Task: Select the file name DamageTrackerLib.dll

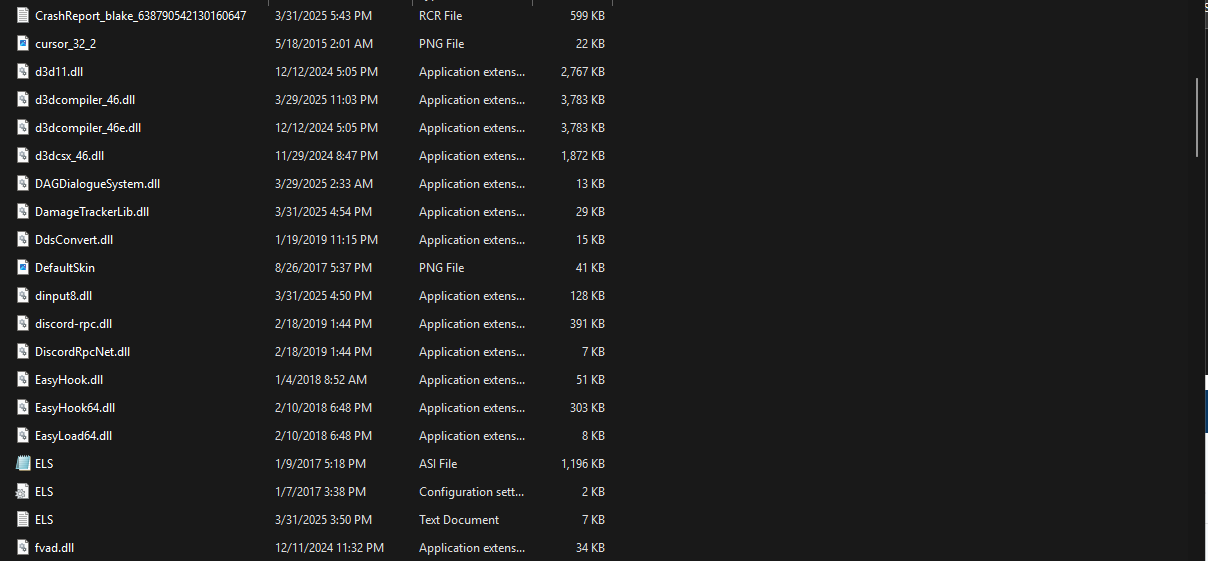Action: 92,212
